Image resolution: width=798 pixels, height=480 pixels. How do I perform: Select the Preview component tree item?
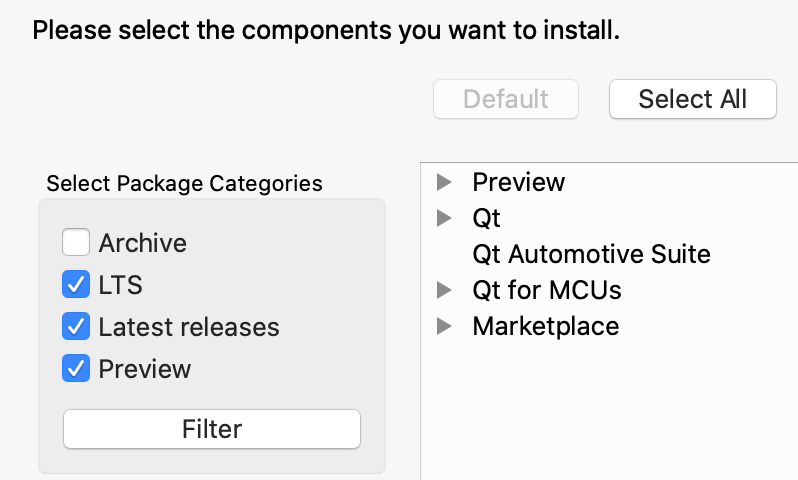tap(518, 182)
